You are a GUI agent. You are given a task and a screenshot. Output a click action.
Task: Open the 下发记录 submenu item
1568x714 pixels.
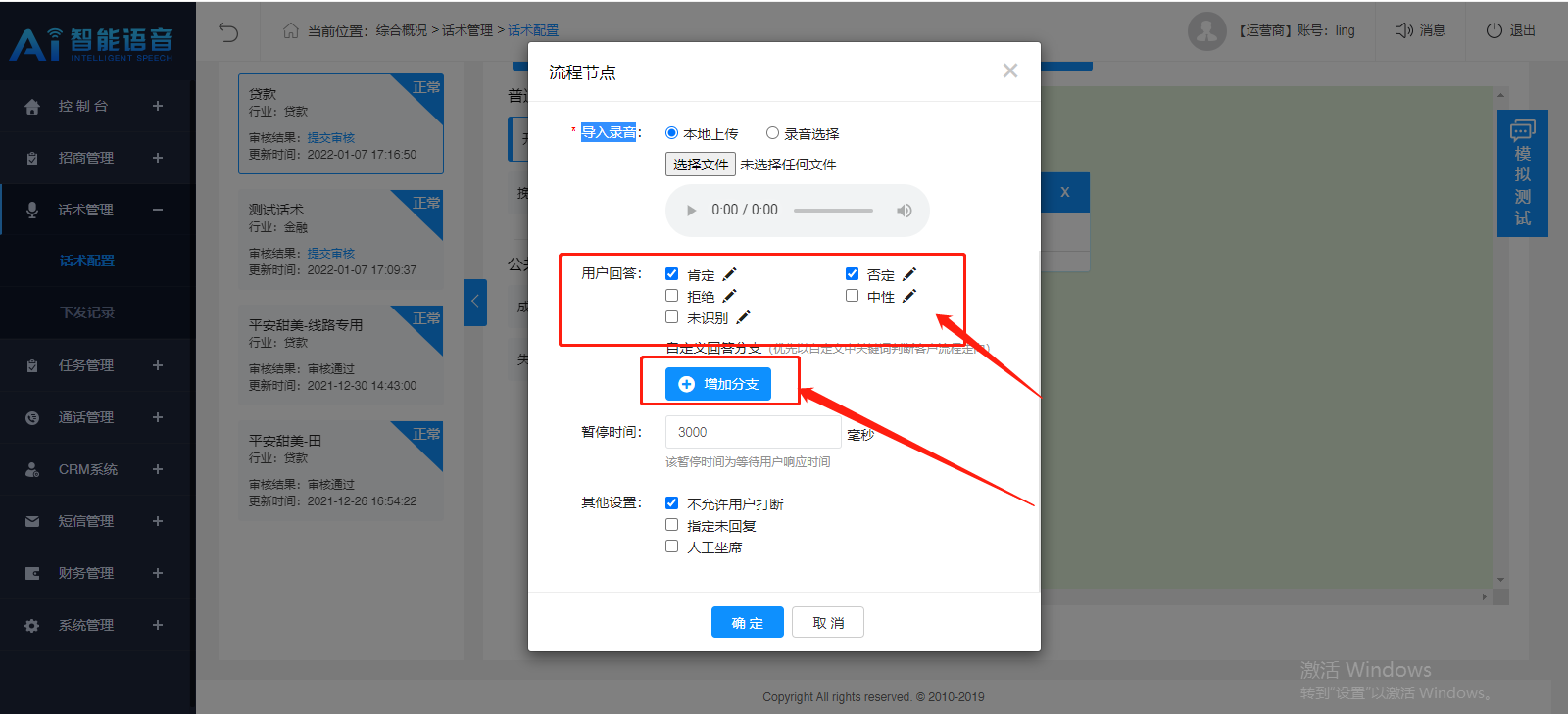87,312
